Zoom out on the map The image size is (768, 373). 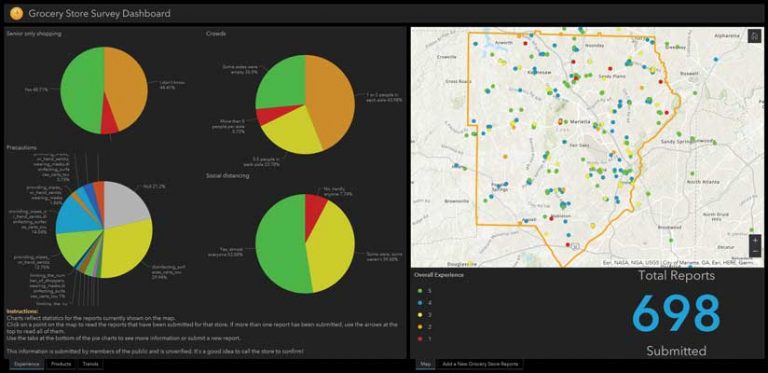[755, 252]
